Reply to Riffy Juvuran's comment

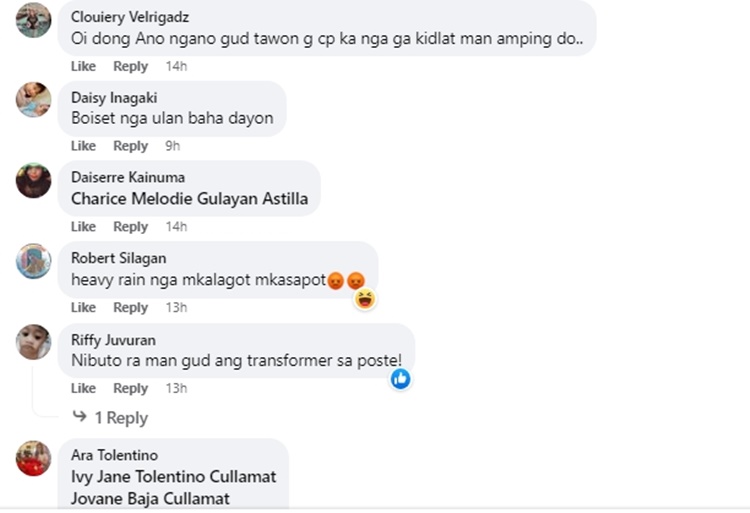pos(130,388)
